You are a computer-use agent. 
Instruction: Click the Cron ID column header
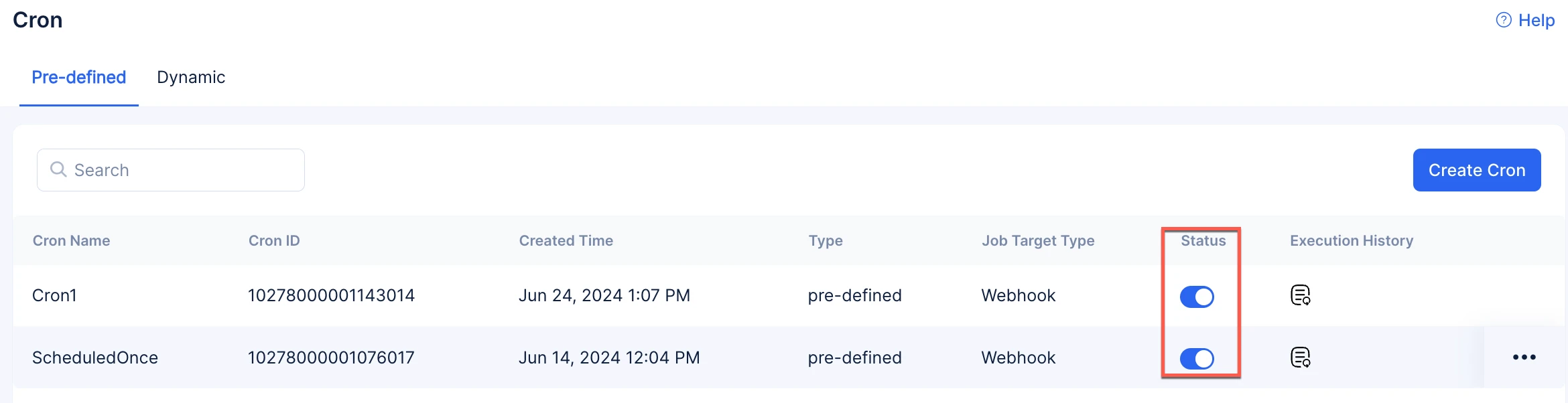click(x=274, y=240)
